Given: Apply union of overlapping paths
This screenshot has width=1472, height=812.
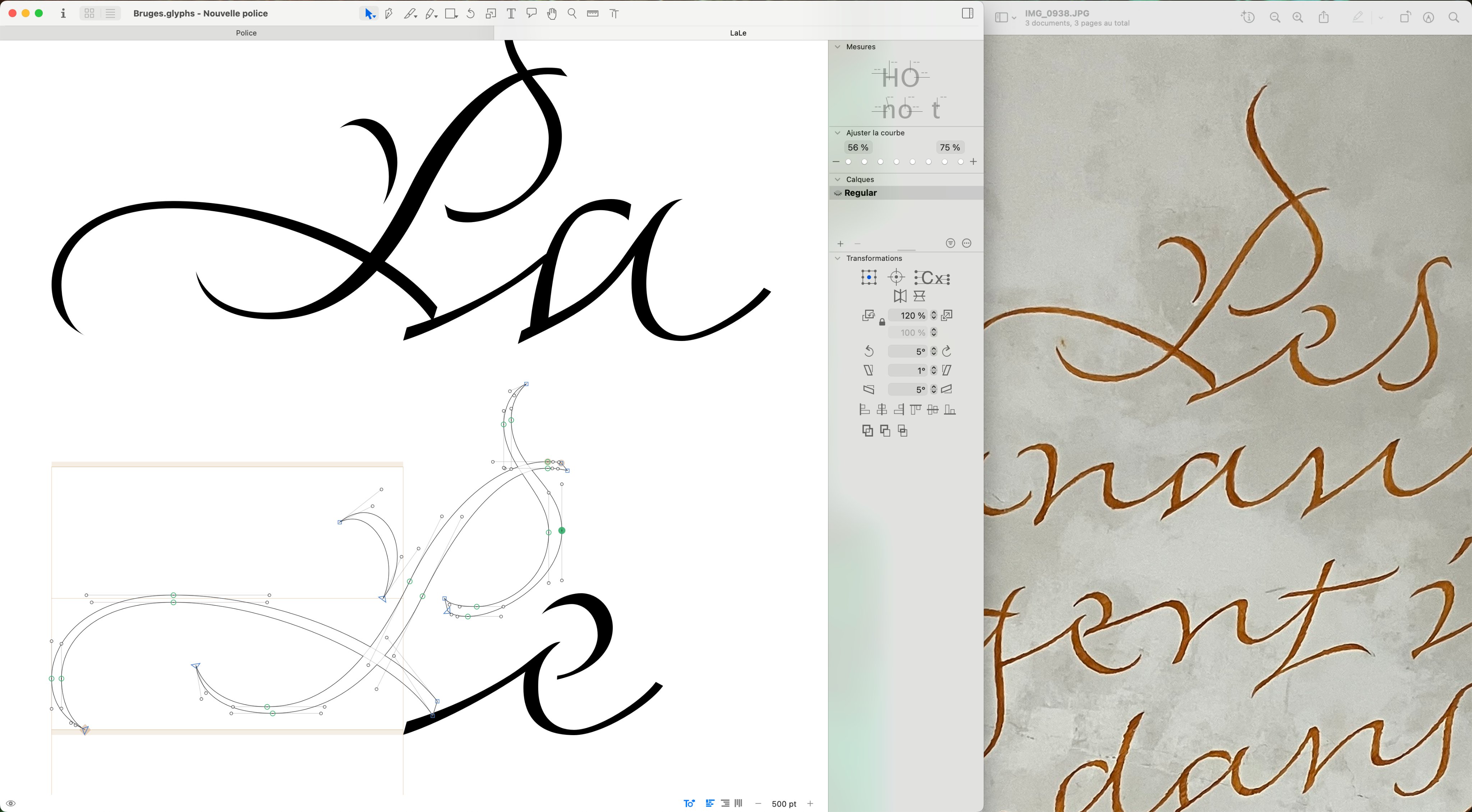Looking at the screenshot, I should [868, 431].
